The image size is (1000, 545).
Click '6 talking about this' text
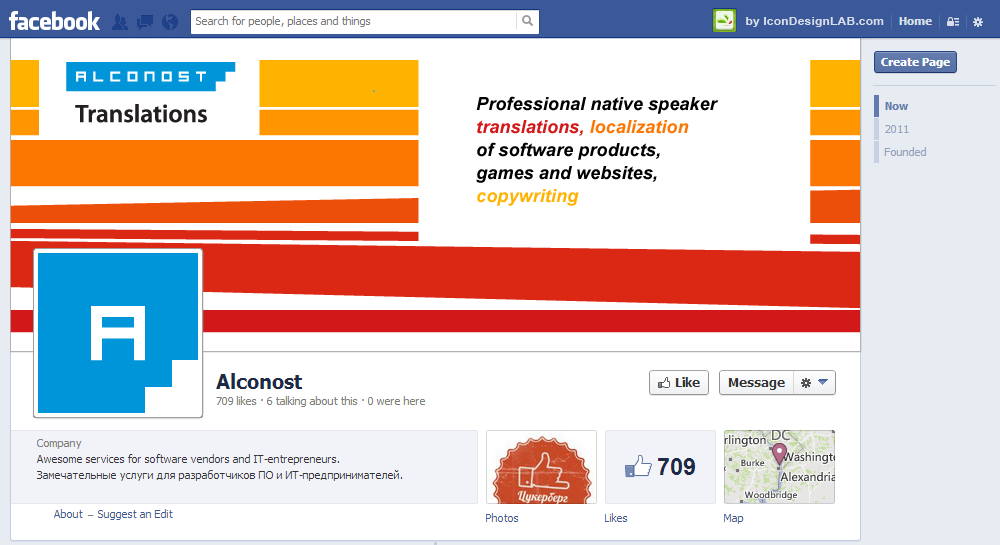(x=312, y=401)
